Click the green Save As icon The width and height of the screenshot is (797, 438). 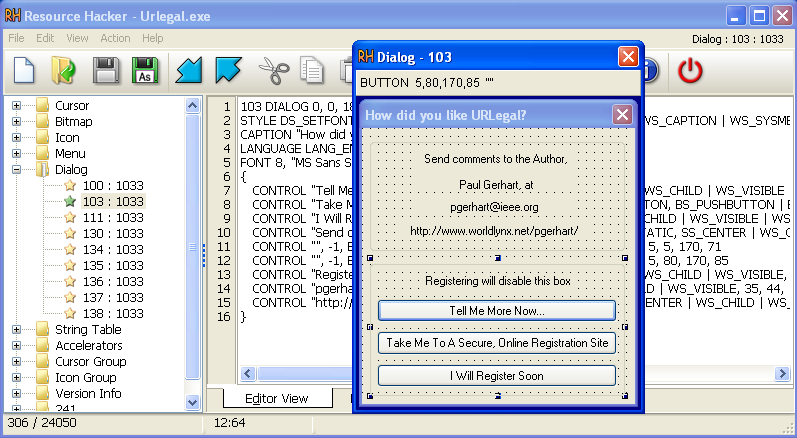(x=145, y=70)
